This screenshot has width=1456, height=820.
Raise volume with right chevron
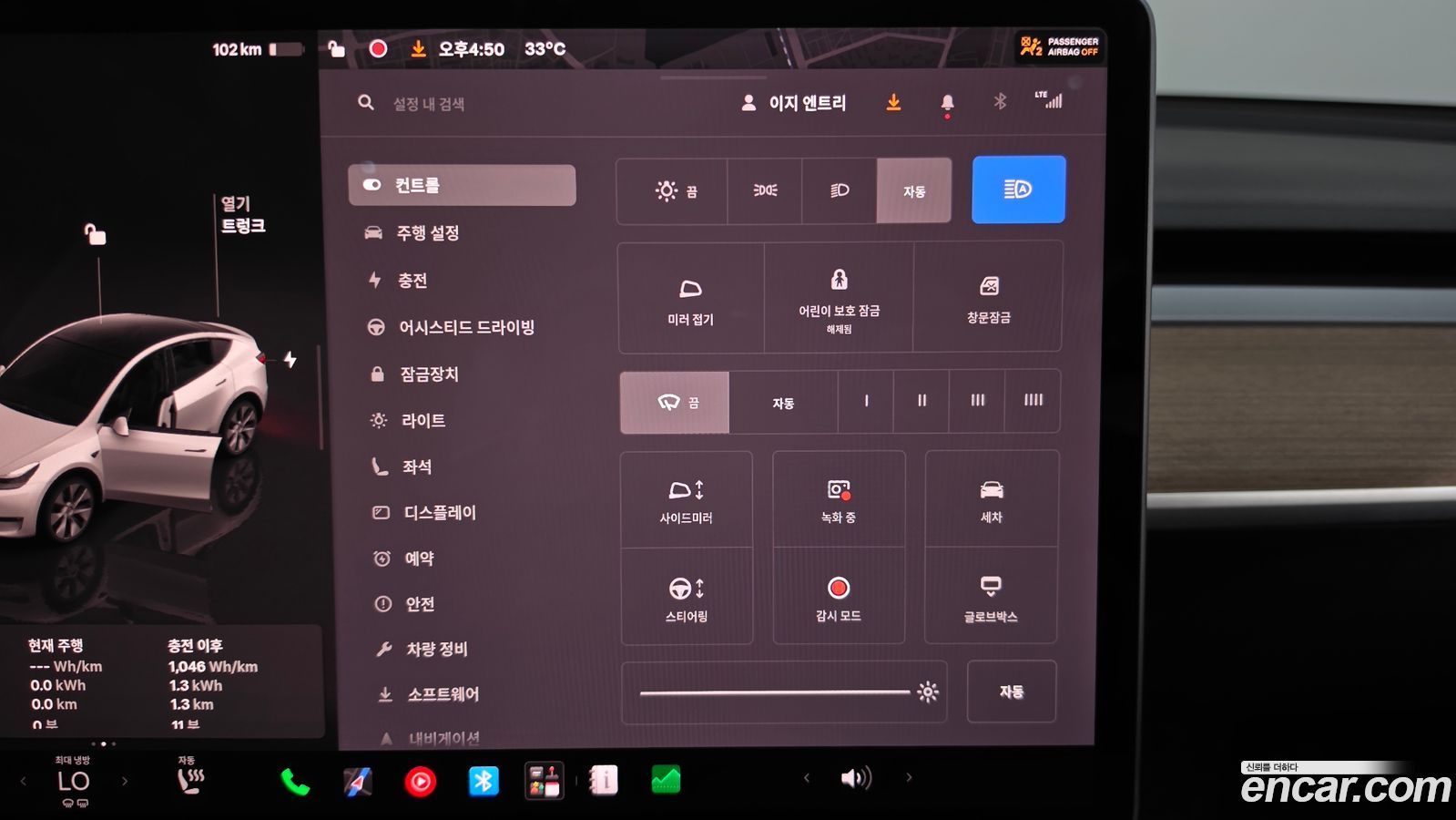(909, 777)
